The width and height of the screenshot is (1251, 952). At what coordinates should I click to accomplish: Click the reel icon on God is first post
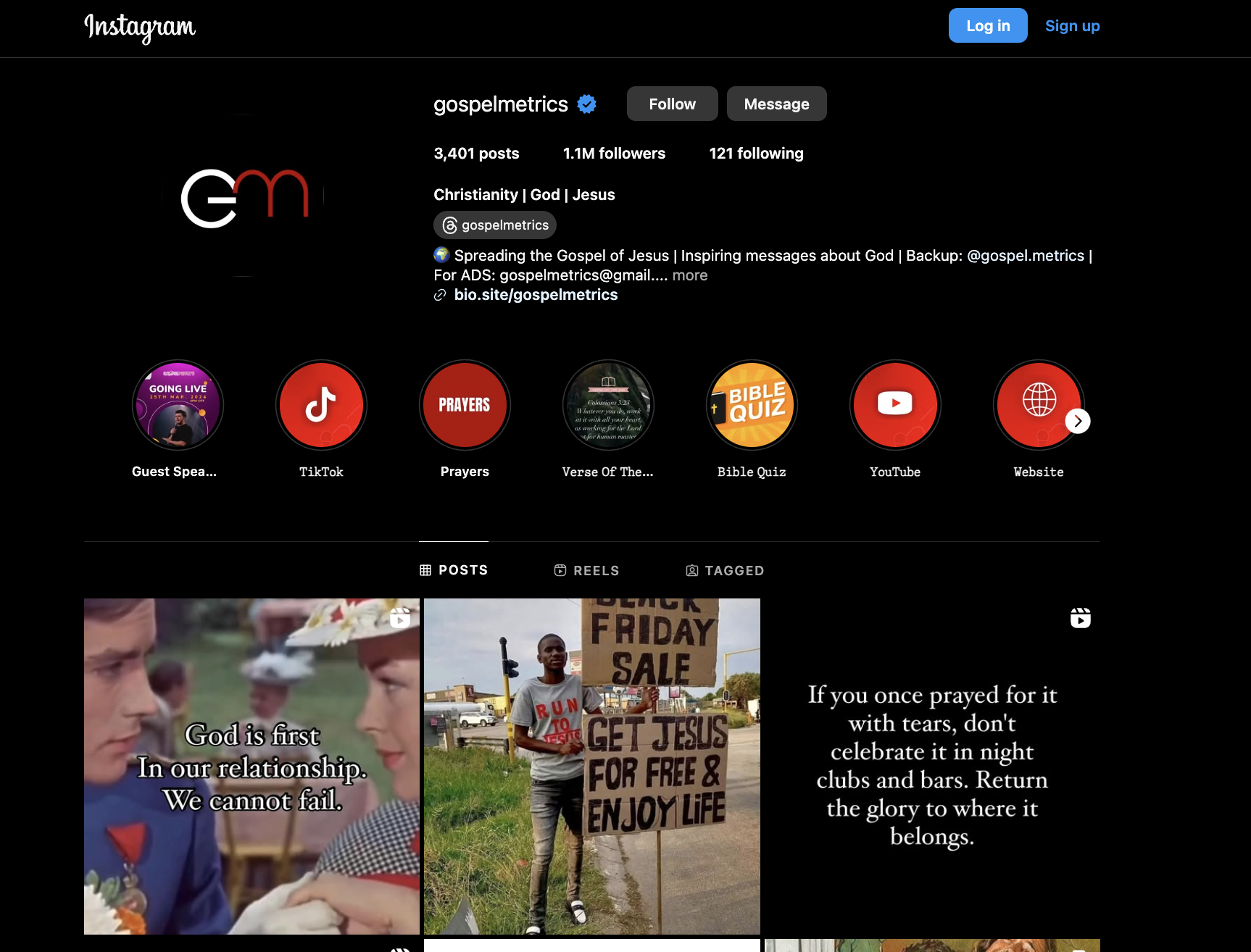pos(400,618)
